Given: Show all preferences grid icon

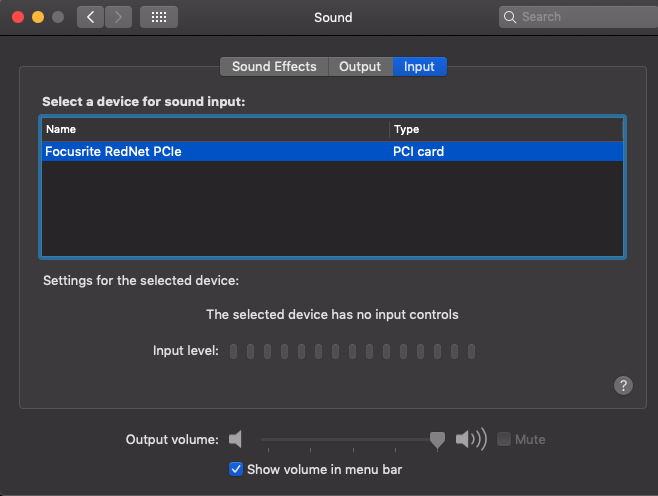Looking at the screenshot, I should click(x=159, y=17).
